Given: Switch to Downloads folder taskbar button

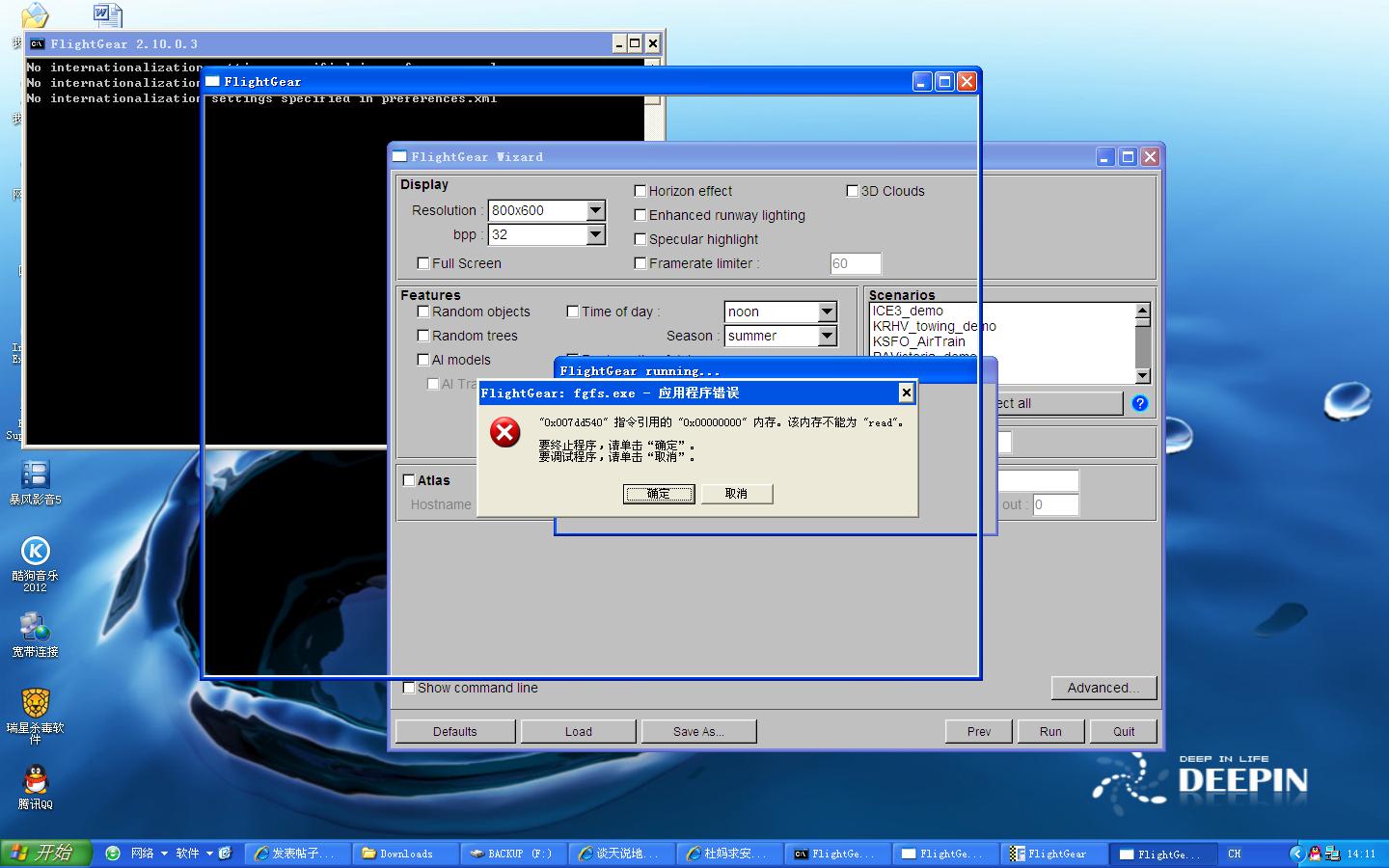Looking at the screenshot, I should click(405, 854).
